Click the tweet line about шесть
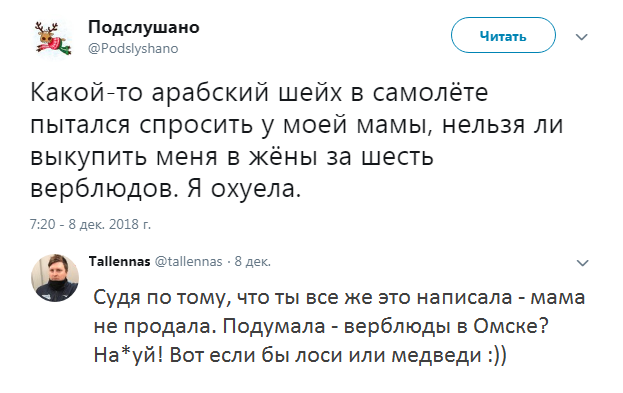Viewport: 623px width, 393px height. coord(232,156)
